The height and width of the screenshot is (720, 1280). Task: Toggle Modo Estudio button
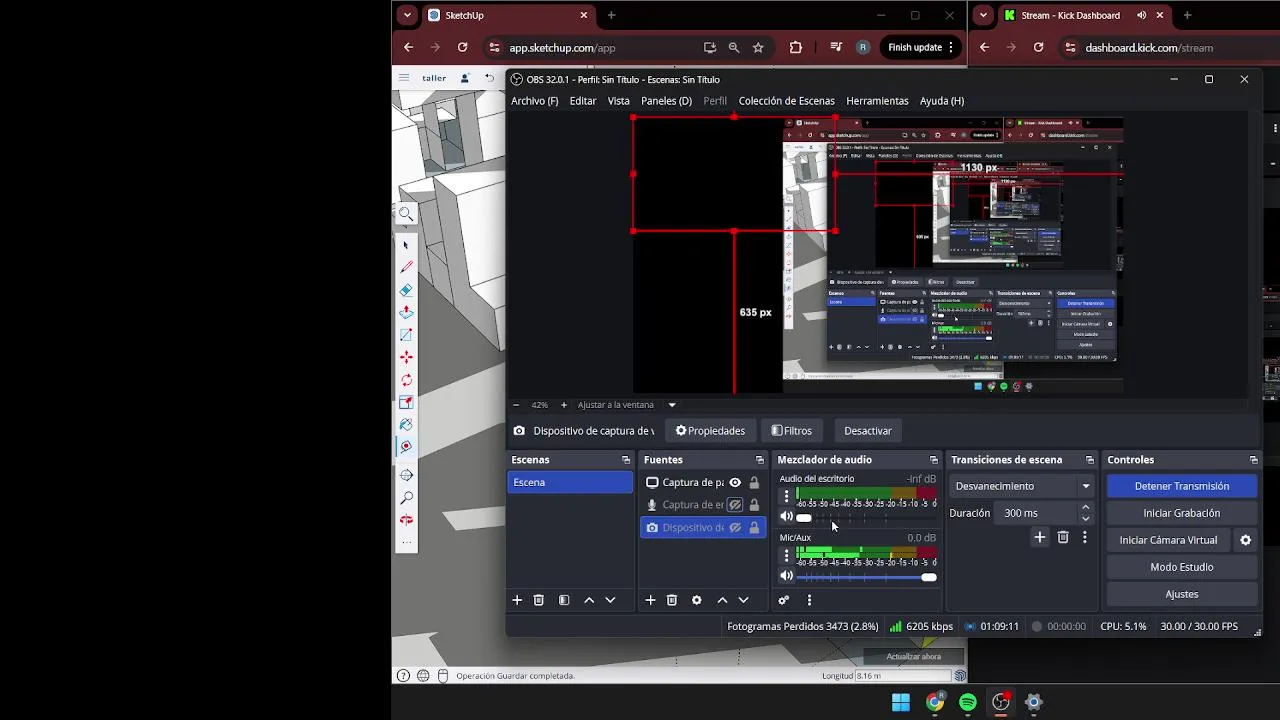(1181, 567)
